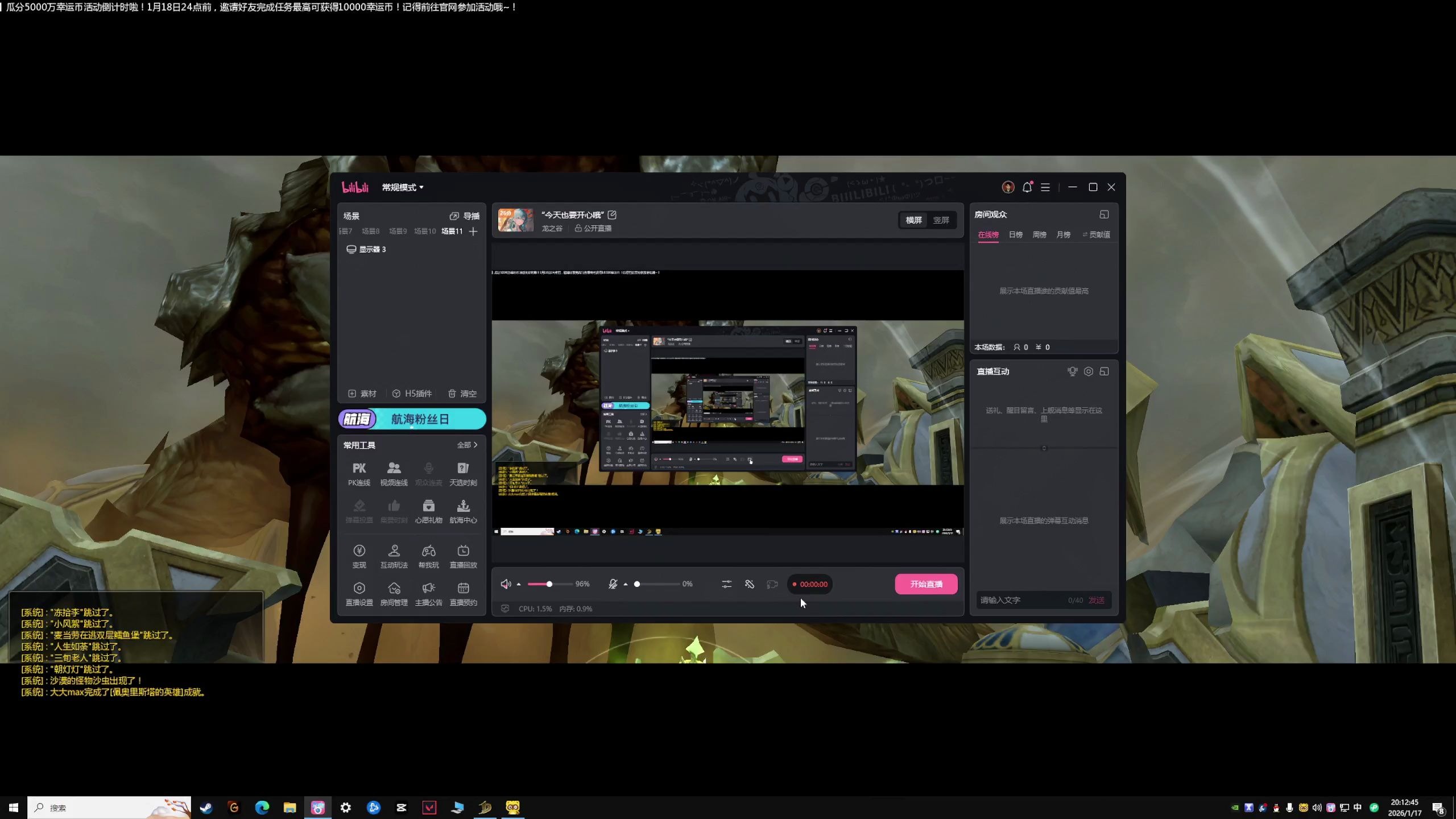The image size is (1456, 819).
Task: Click the 开始直播 start streaming button
Action: 926,584
